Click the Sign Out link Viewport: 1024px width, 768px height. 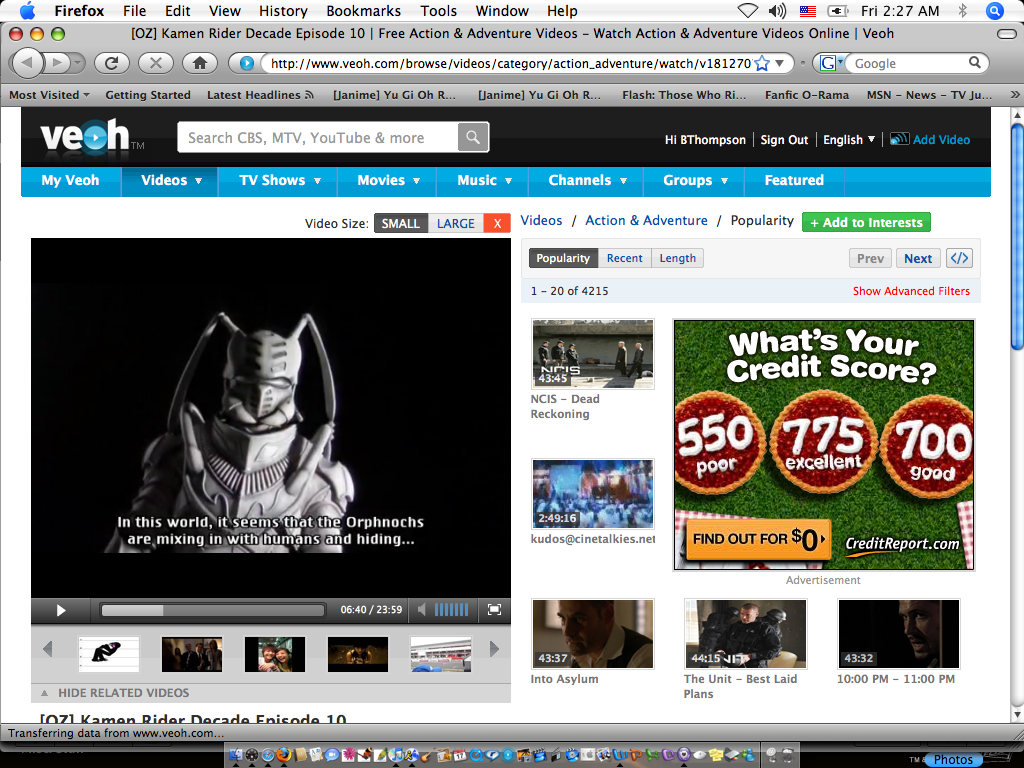784,139
